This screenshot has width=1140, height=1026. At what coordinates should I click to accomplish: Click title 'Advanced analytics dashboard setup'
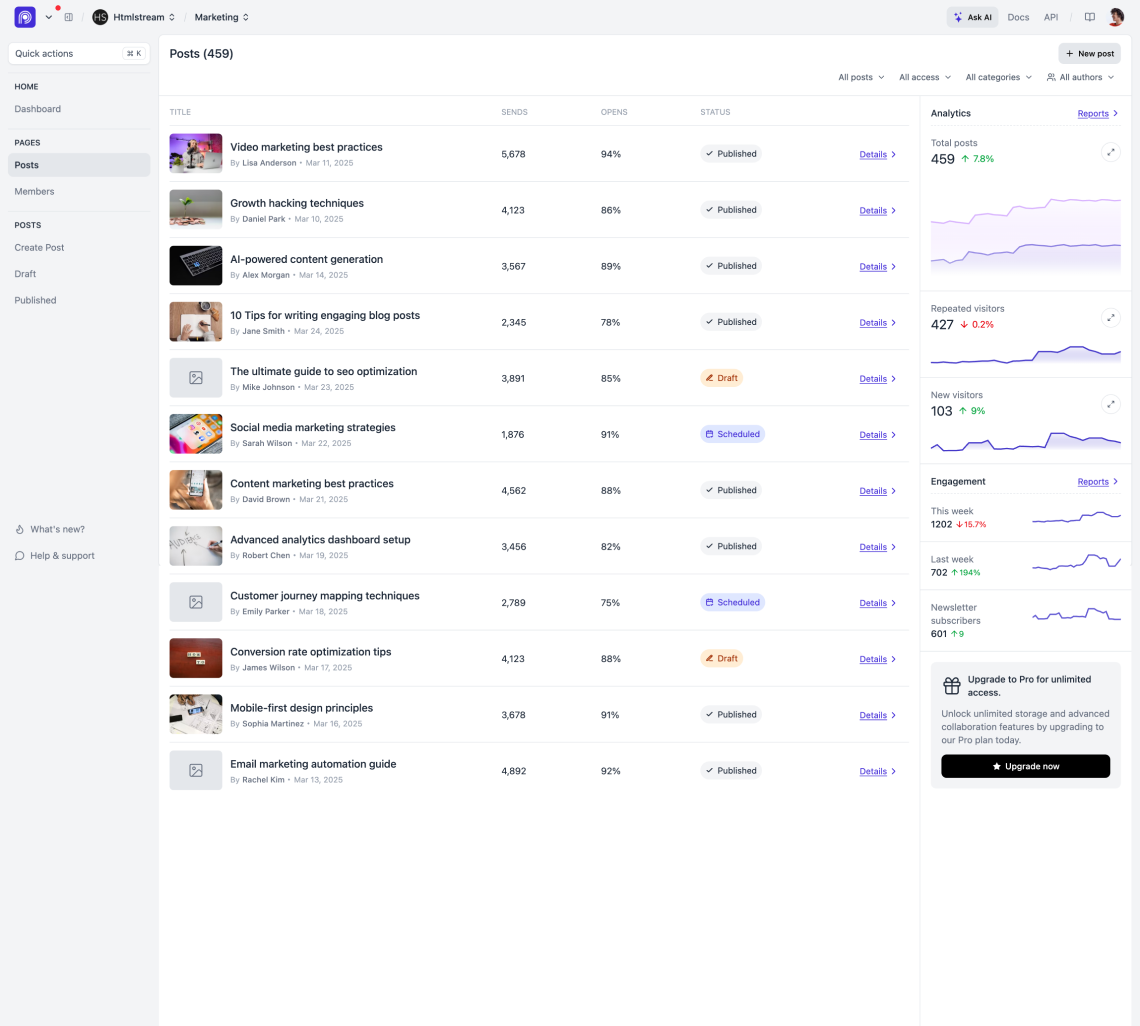pos(320,540)
